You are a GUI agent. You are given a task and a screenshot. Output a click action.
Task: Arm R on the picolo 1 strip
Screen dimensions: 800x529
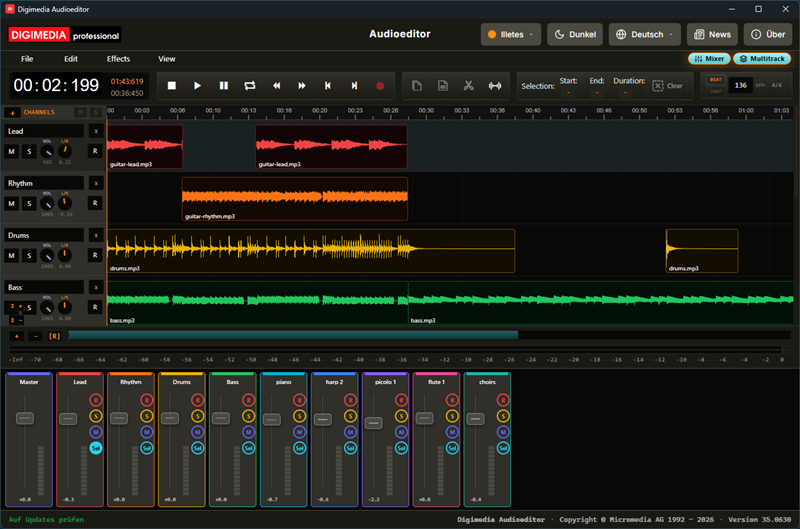coord(401,400)
